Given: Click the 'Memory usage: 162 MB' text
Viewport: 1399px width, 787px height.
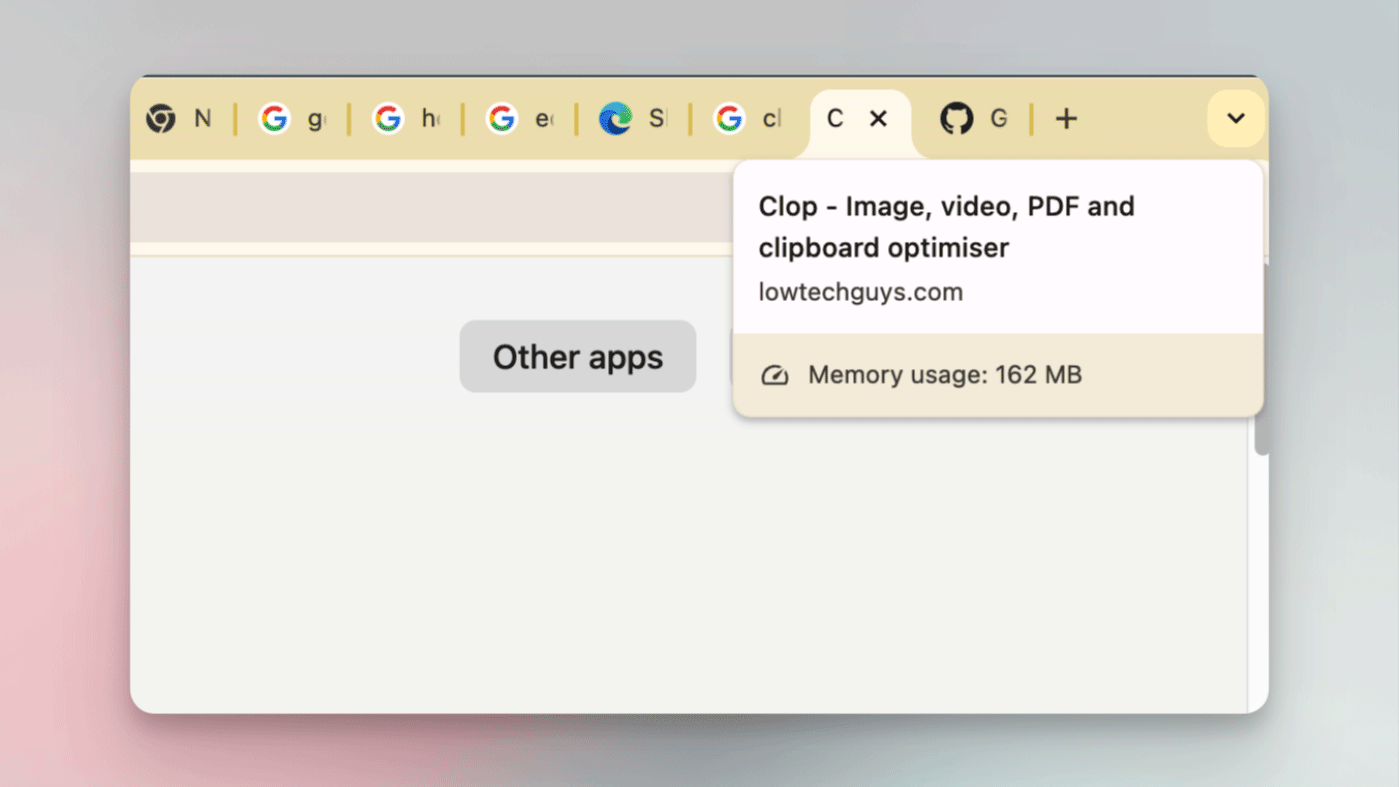Looking at the screenshot, I should (944, 375).
